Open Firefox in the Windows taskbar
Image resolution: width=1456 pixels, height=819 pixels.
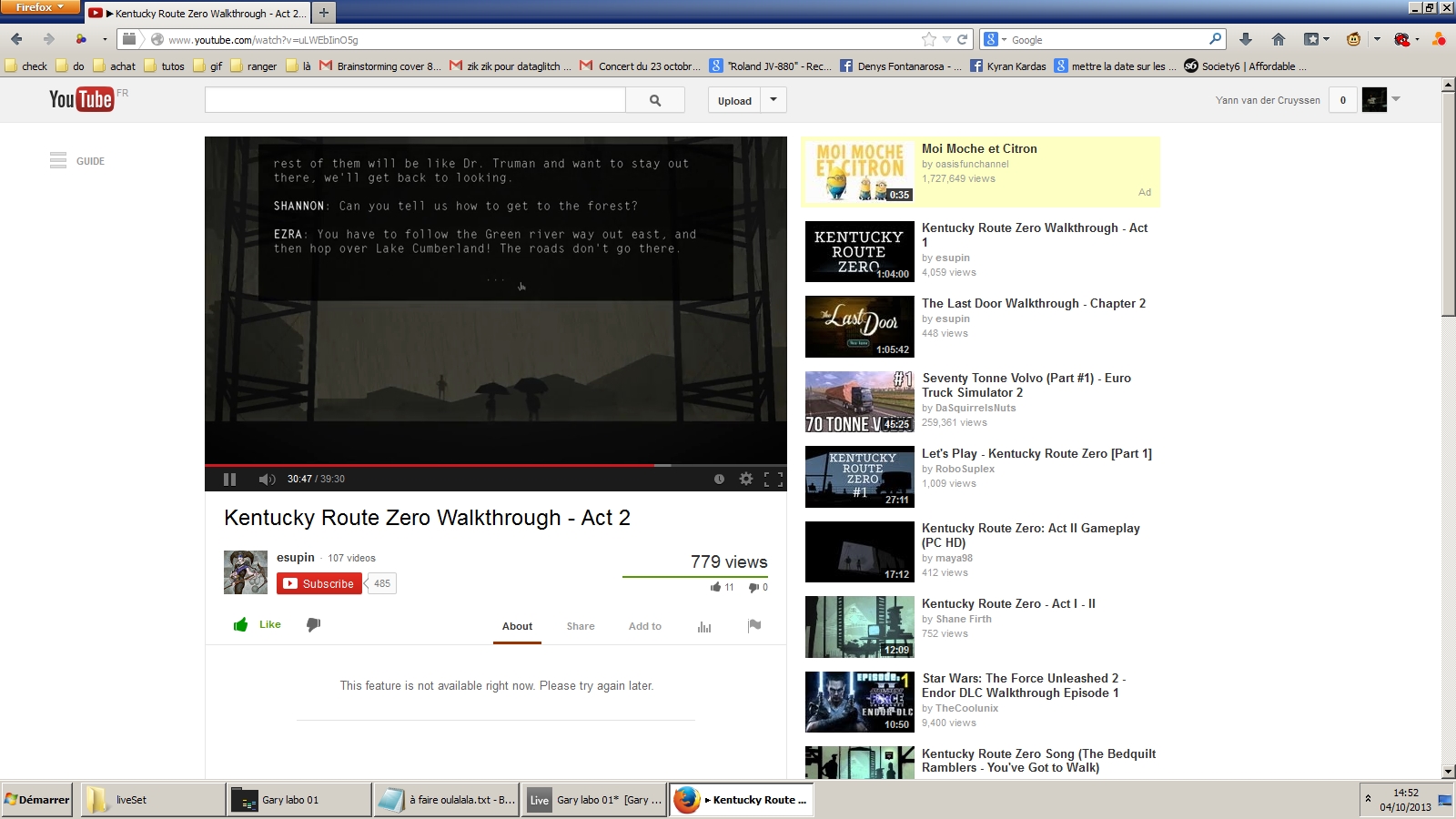coord(741,800)
